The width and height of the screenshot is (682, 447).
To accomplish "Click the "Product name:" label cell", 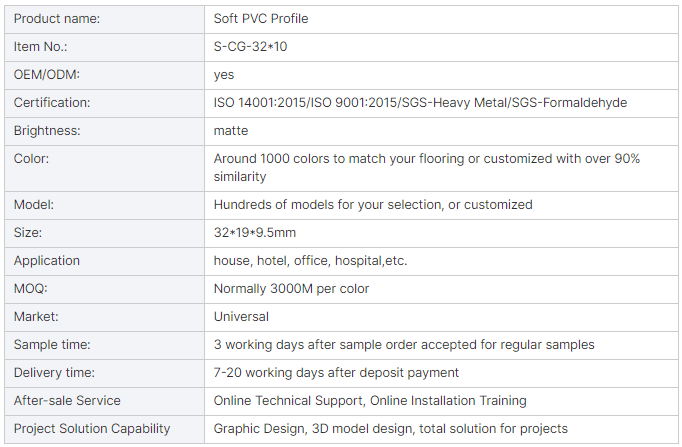I will [x=57, y=19].
